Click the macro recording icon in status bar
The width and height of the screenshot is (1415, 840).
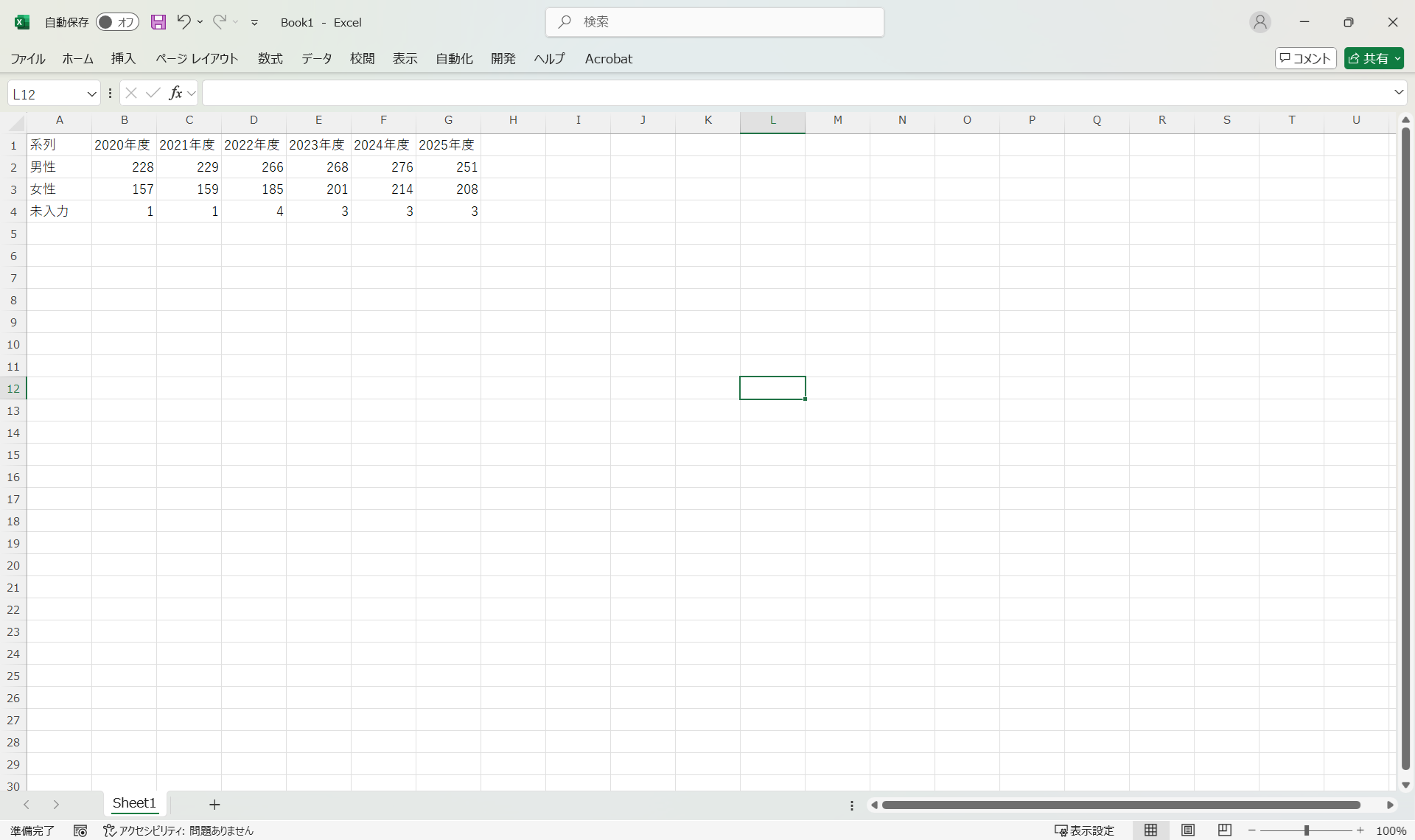point(80,830)
